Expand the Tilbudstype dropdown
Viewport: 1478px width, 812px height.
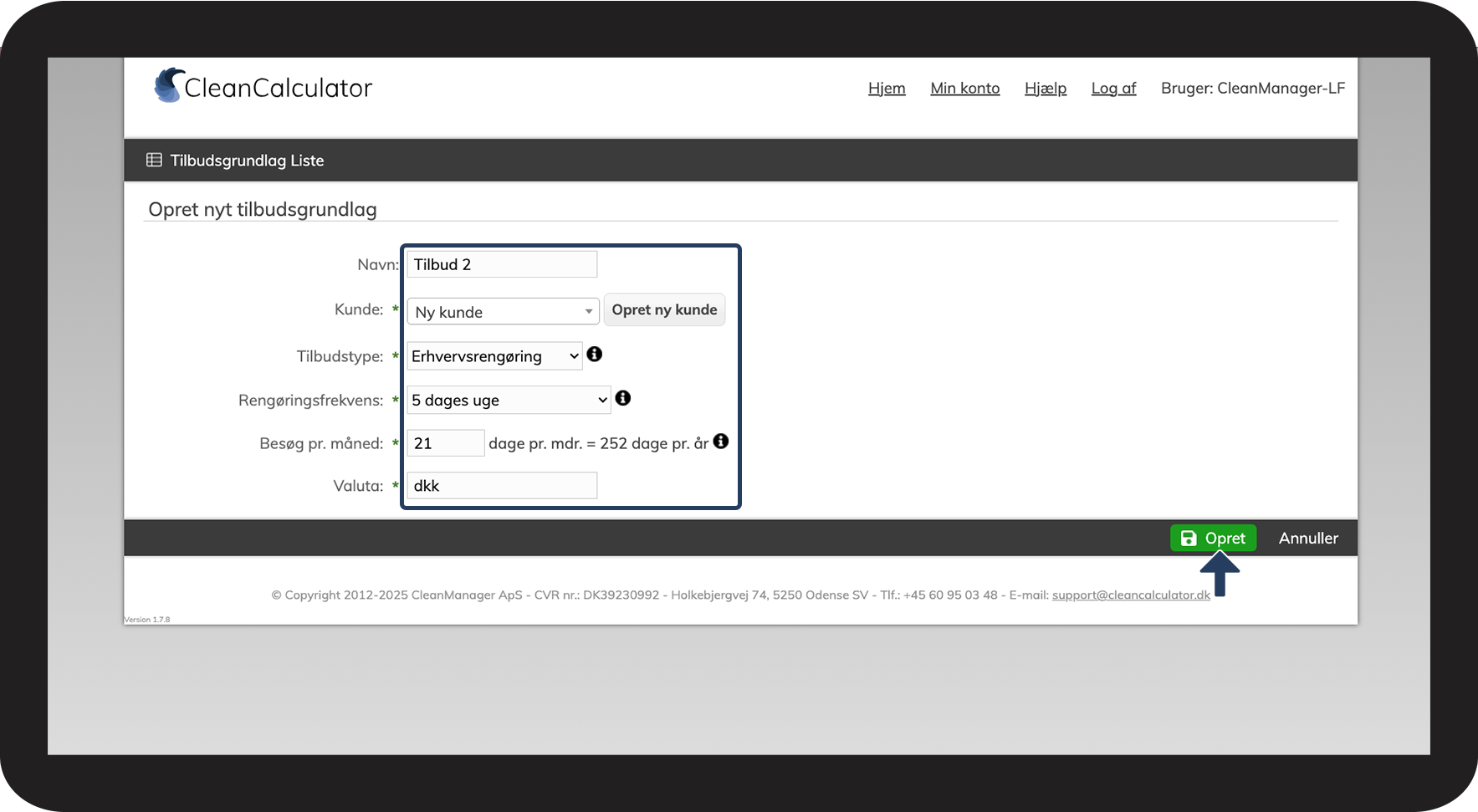[x=494, y=356]
